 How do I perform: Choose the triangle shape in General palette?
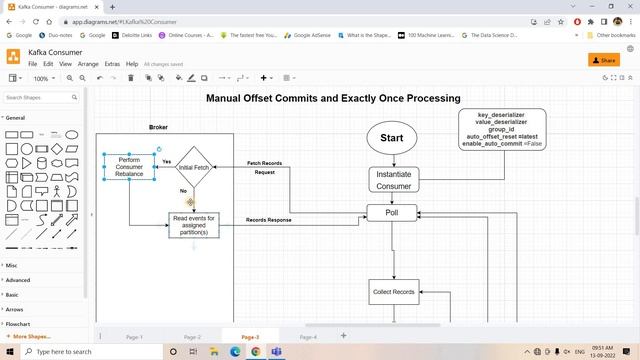click(27, 163)
